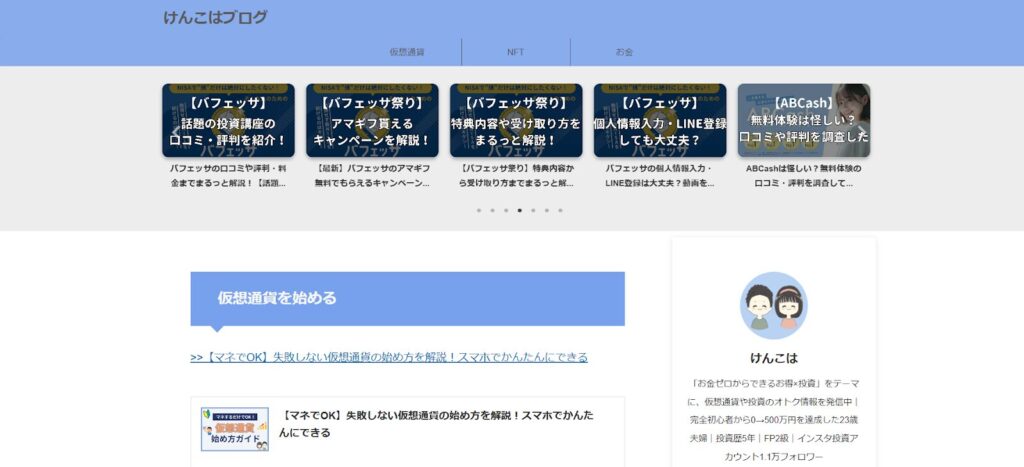Select the seventh carousel pagination dot
1024x467 pixels.
coord(560,210)
